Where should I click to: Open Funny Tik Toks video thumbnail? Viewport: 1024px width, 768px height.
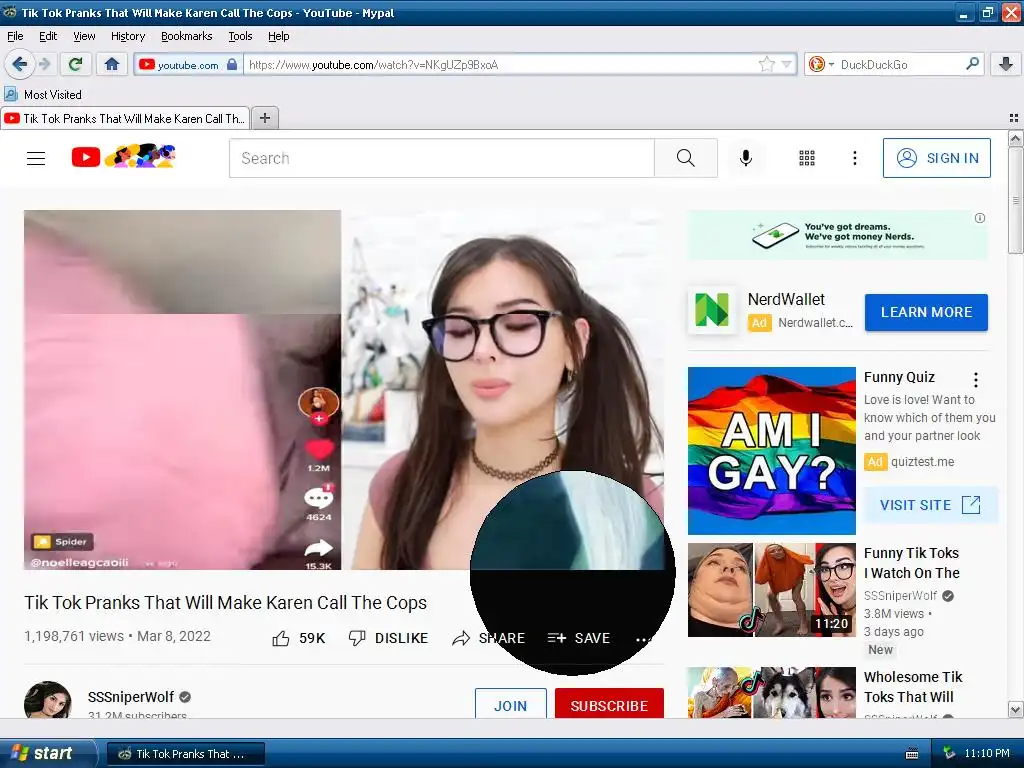pos(771,590)
